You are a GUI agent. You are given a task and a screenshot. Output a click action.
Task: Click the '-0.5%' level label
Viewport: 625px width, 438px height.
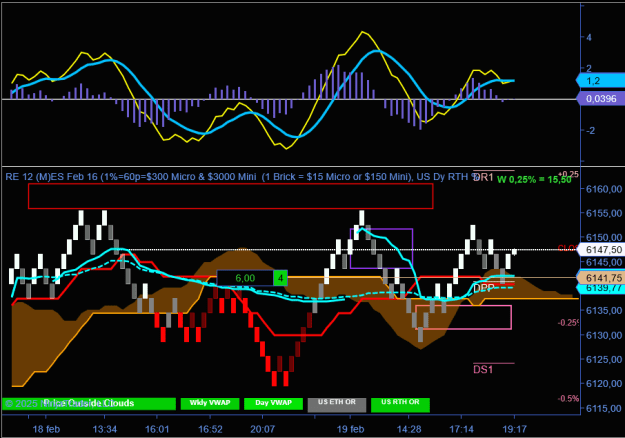click(568, 399)
